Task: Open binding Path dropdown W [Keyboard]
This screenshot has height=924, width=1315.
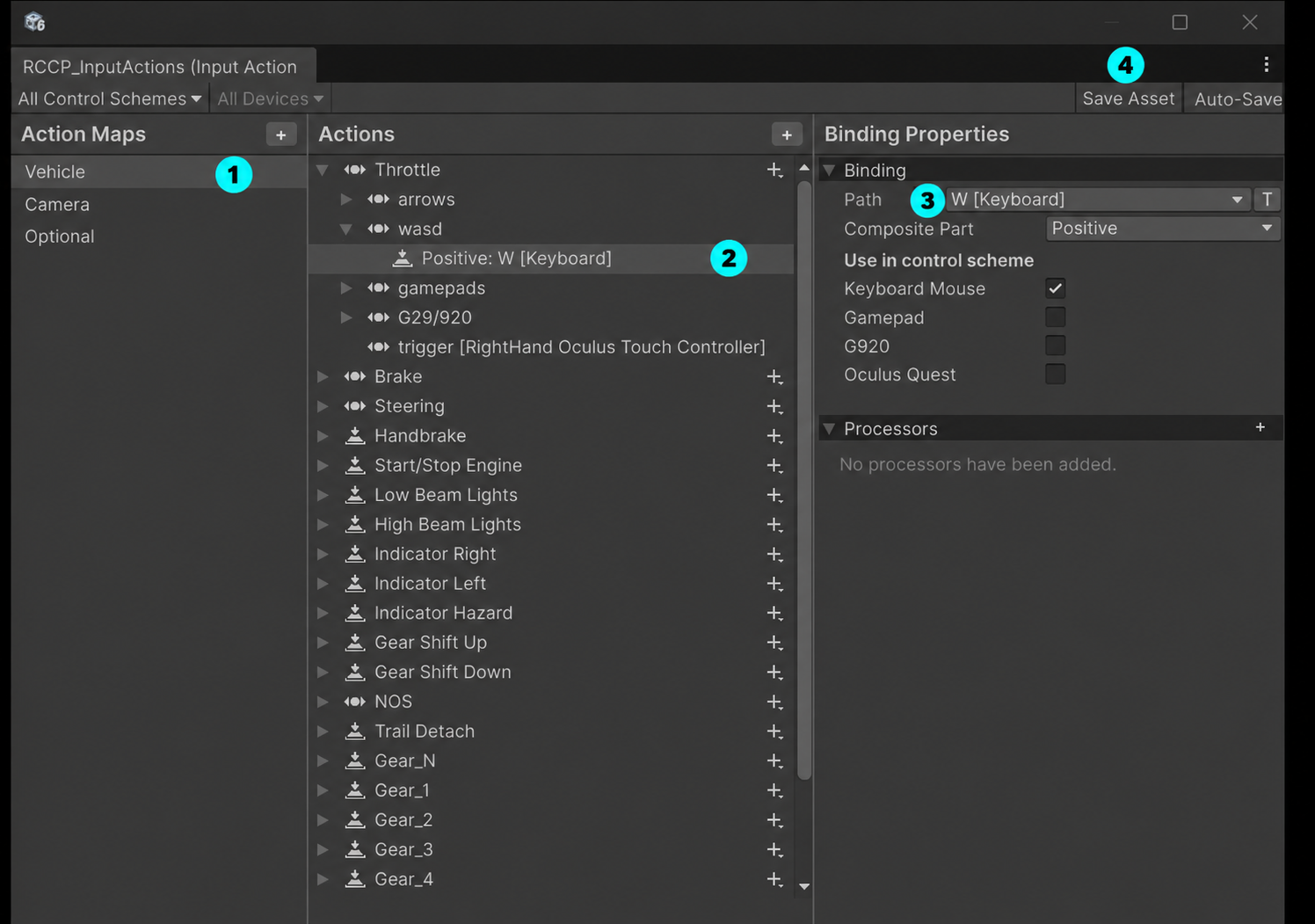Action: point(1098,200)
